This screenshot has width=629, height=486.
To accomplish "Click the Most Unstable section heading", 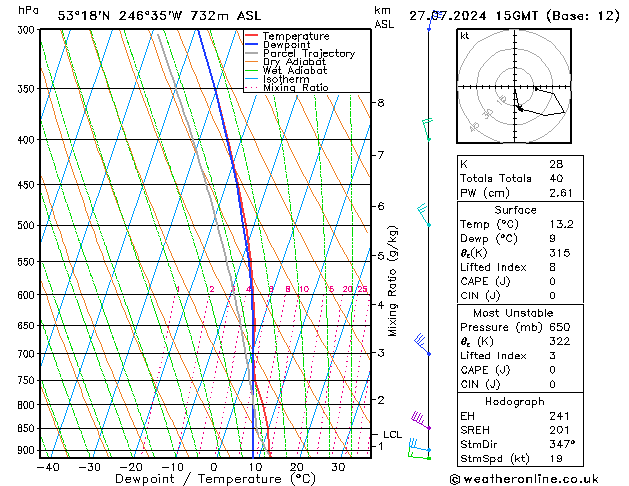I will click(x=513, y=313).
